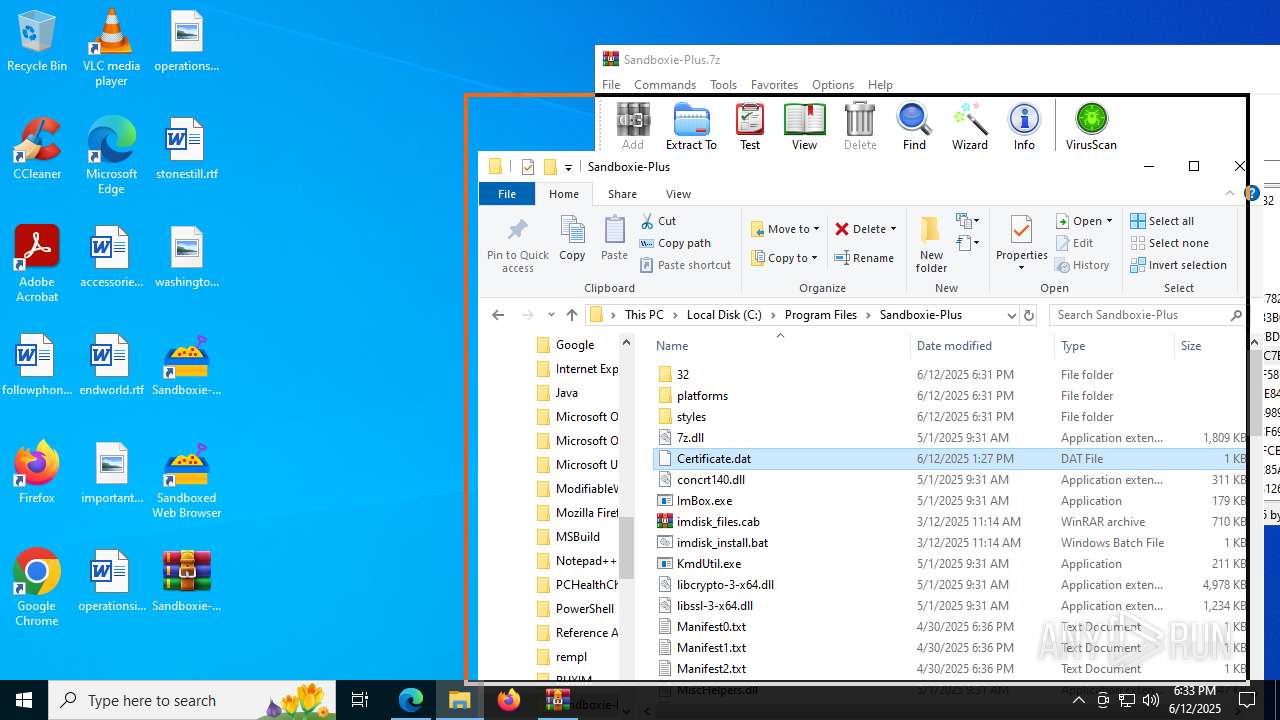1280x720 pixels.
Task: Click the Extract To toolbar icon
Action: [691, 126]
